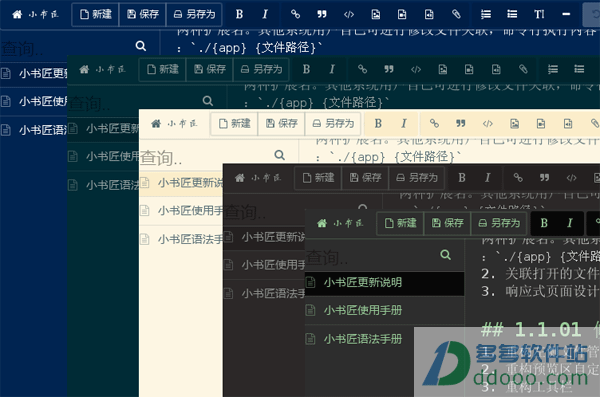Toggle bold in the dark teal window
This screenshot has width=600, height=397.
coord(307,69)
